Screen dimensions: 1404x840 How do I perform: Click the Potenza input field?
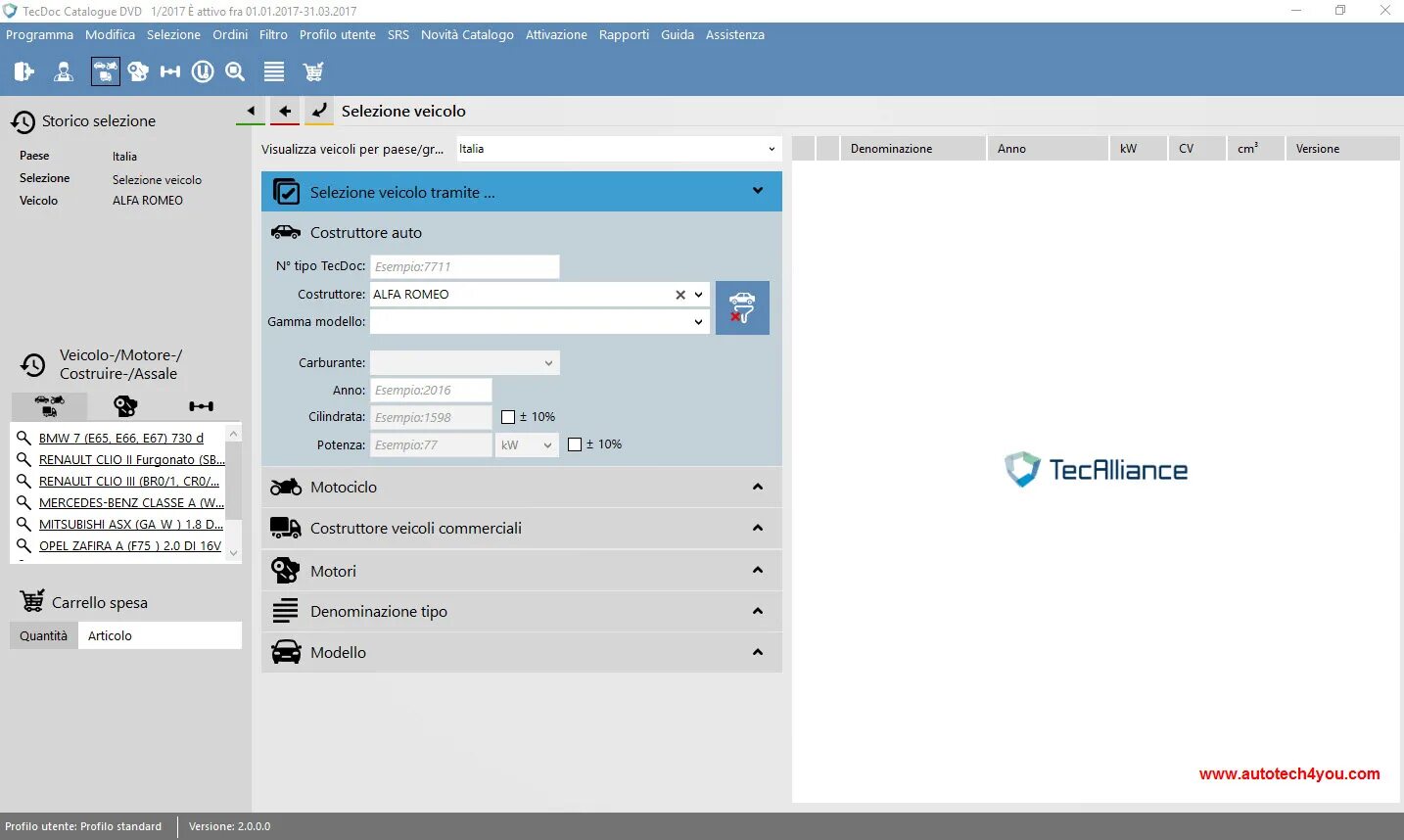(x=431, y=444)
